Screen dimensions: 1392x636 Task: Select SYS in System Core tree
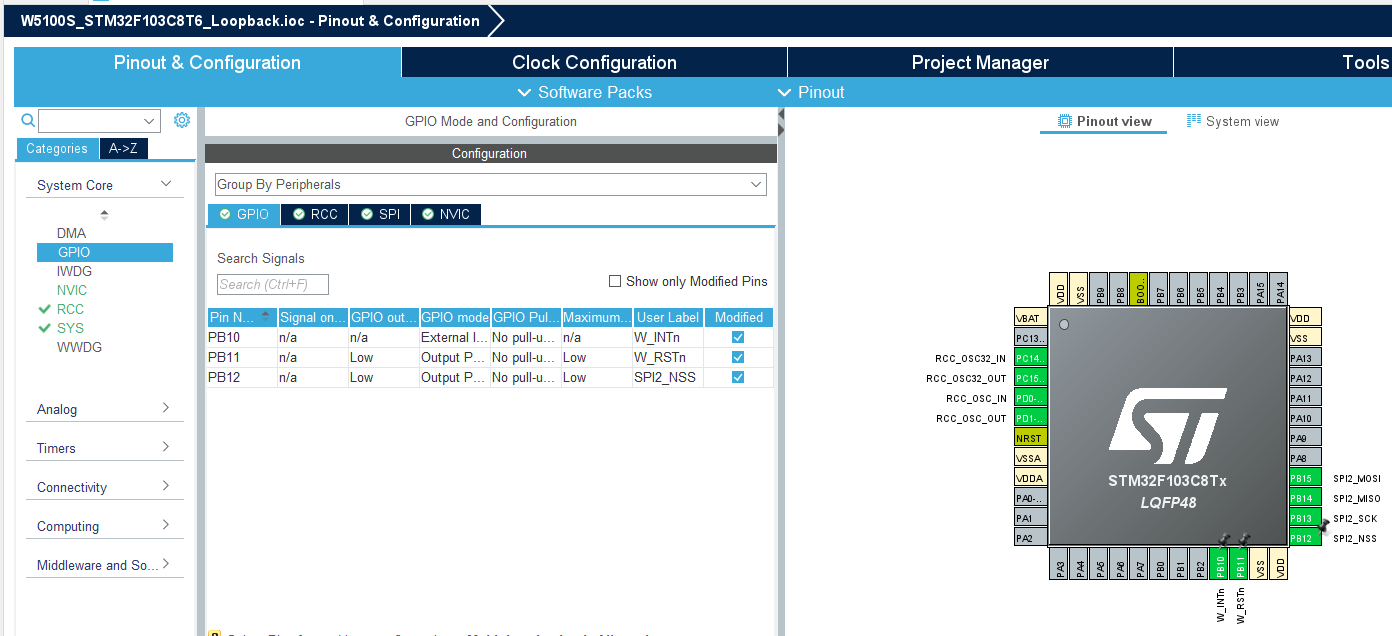click(x=70, y=328)
